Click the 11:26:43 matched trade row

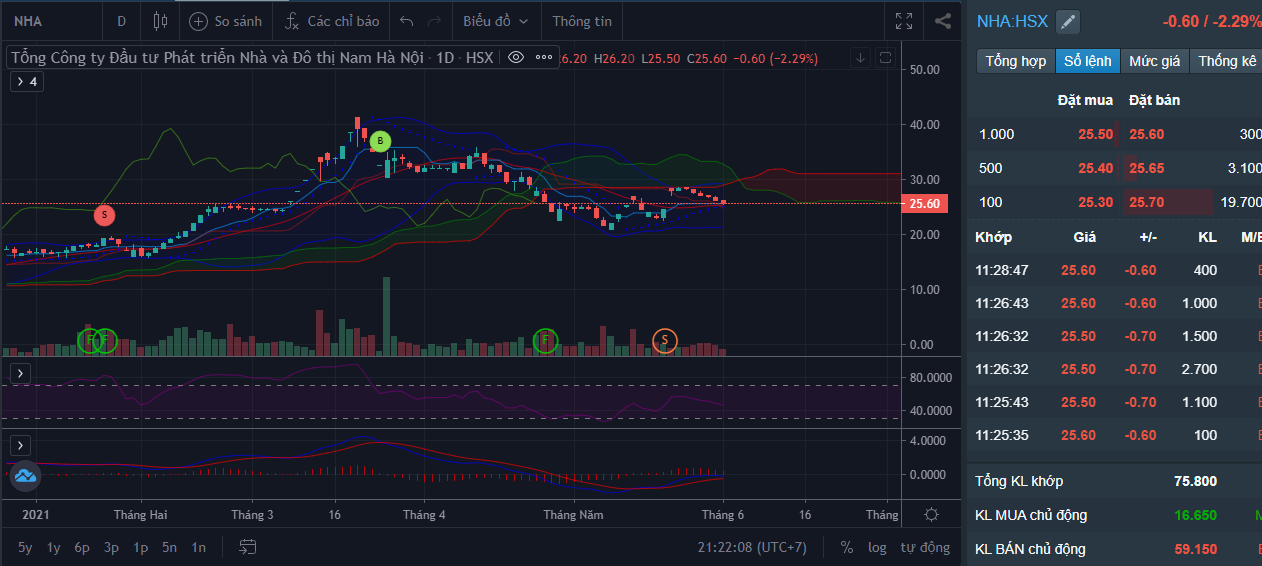(x=1115, y=303)
